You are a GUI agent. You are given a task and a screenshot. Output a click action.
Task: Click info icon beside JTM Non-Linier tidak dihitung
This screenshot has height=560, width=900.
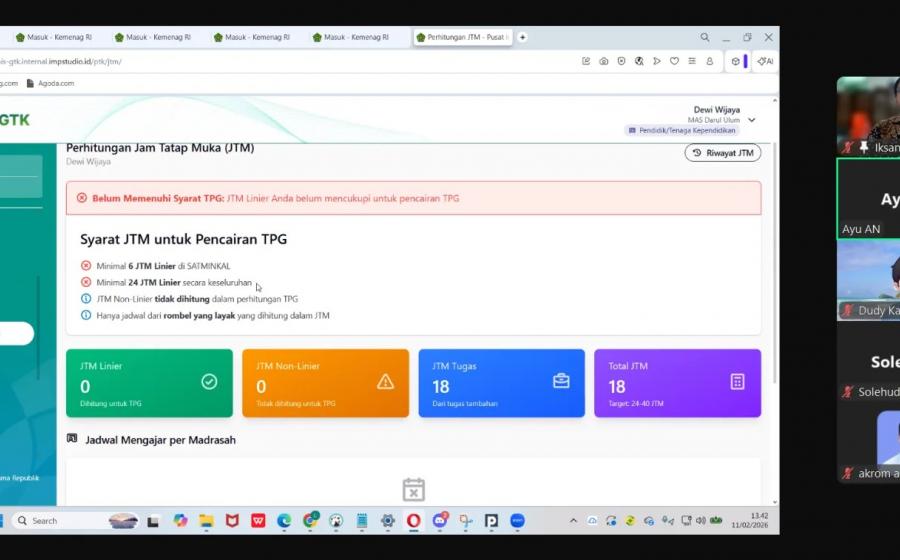coord(86,299)
